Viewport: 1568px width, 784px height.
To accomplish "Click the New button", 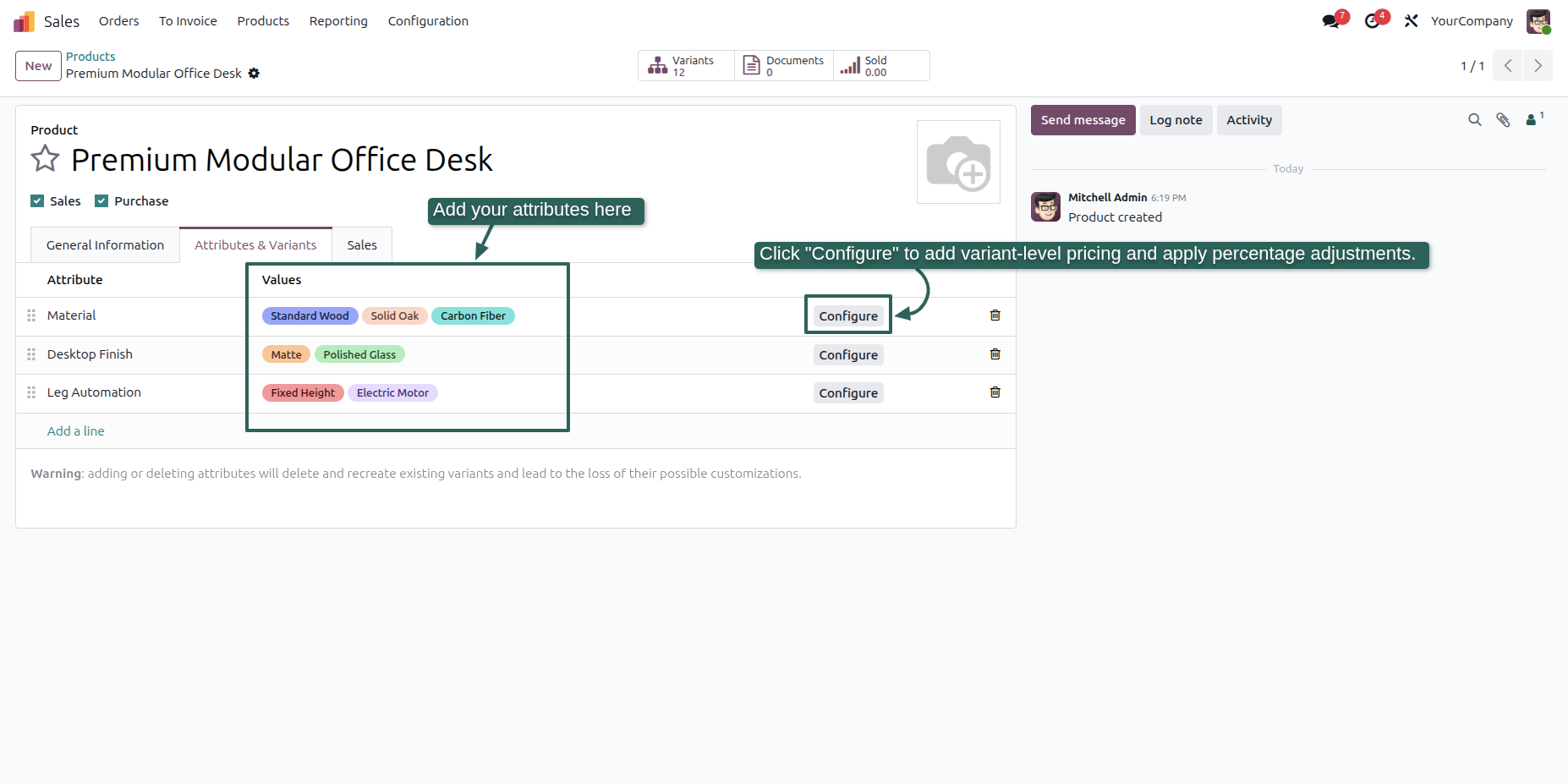I will point(38,66).
